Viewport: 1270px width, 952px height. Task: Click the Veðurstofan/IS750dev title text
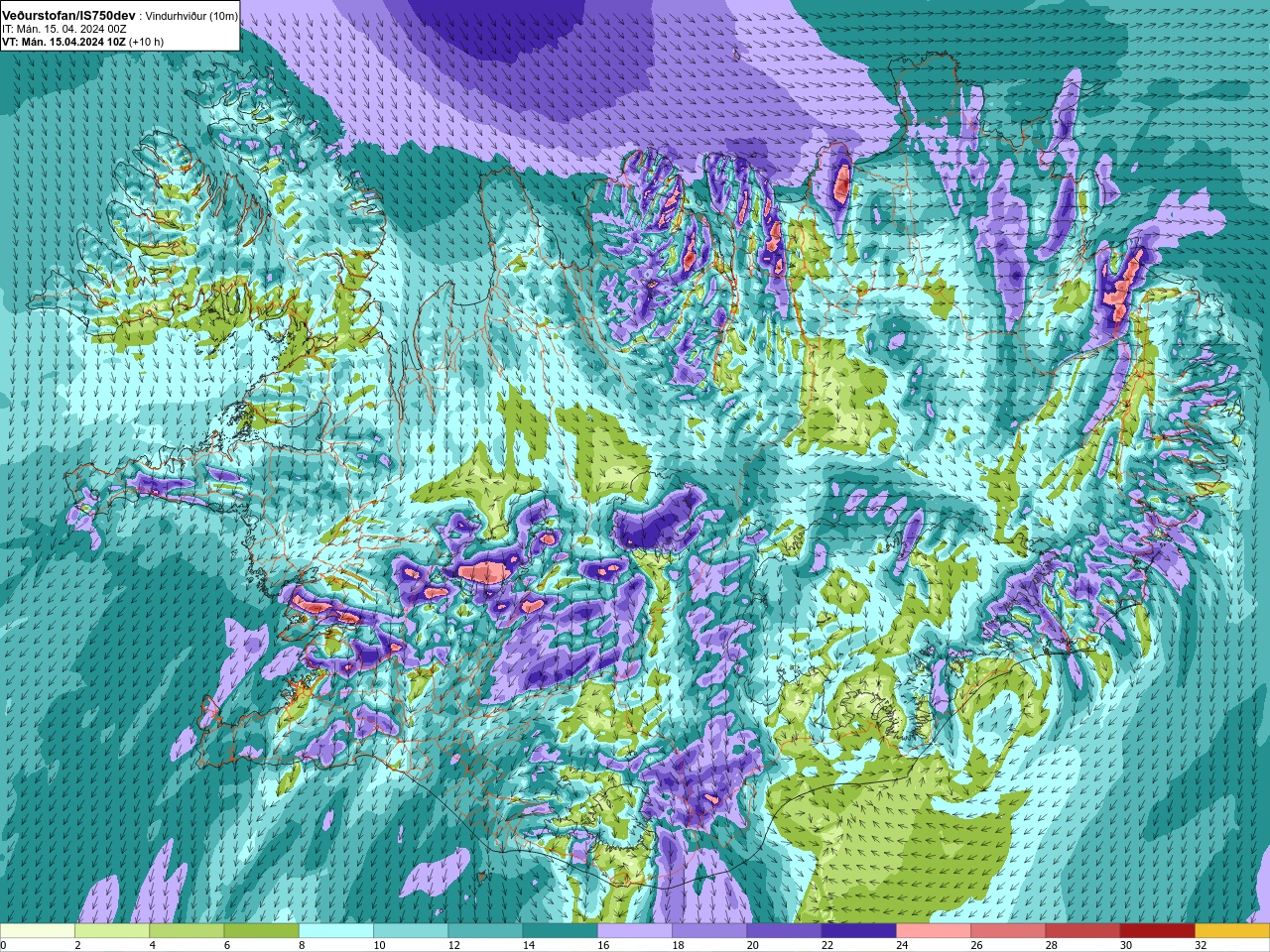coord(68,16)
